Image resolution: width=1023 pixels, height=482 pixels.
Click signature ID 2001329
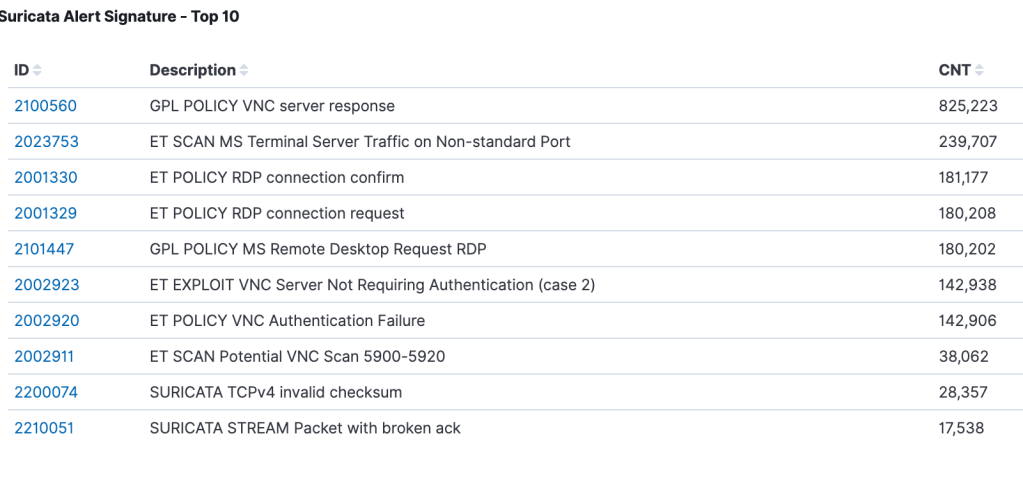[x=45, y=213]
